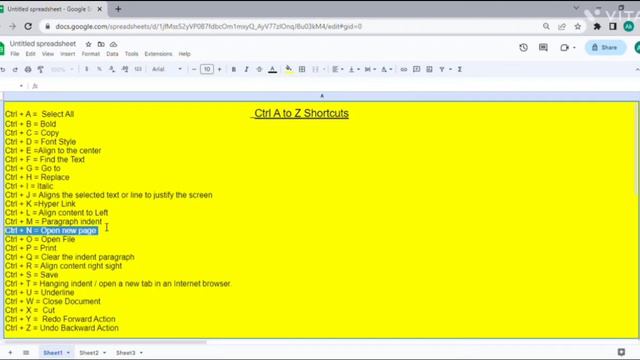This screenshot has height=360, width=640.
Task: Open the text wrapping dropdown
Action: pyautogui.click(x=370, y=69)
